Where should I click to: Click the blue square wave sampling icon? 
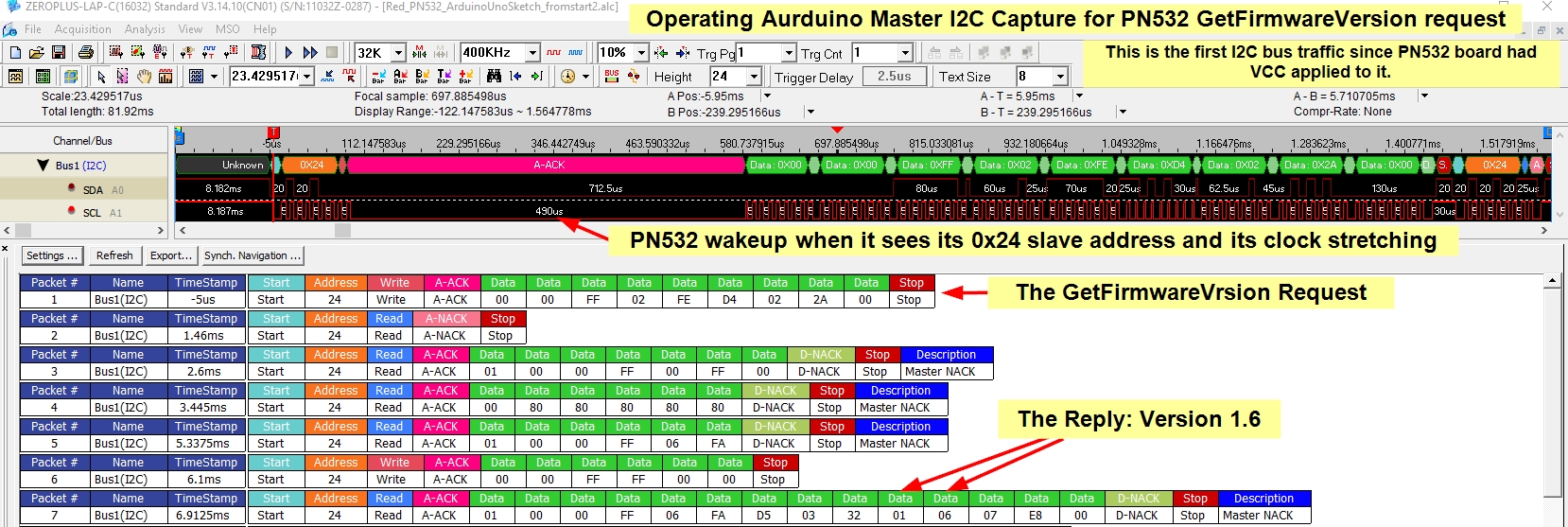[576, 52]
